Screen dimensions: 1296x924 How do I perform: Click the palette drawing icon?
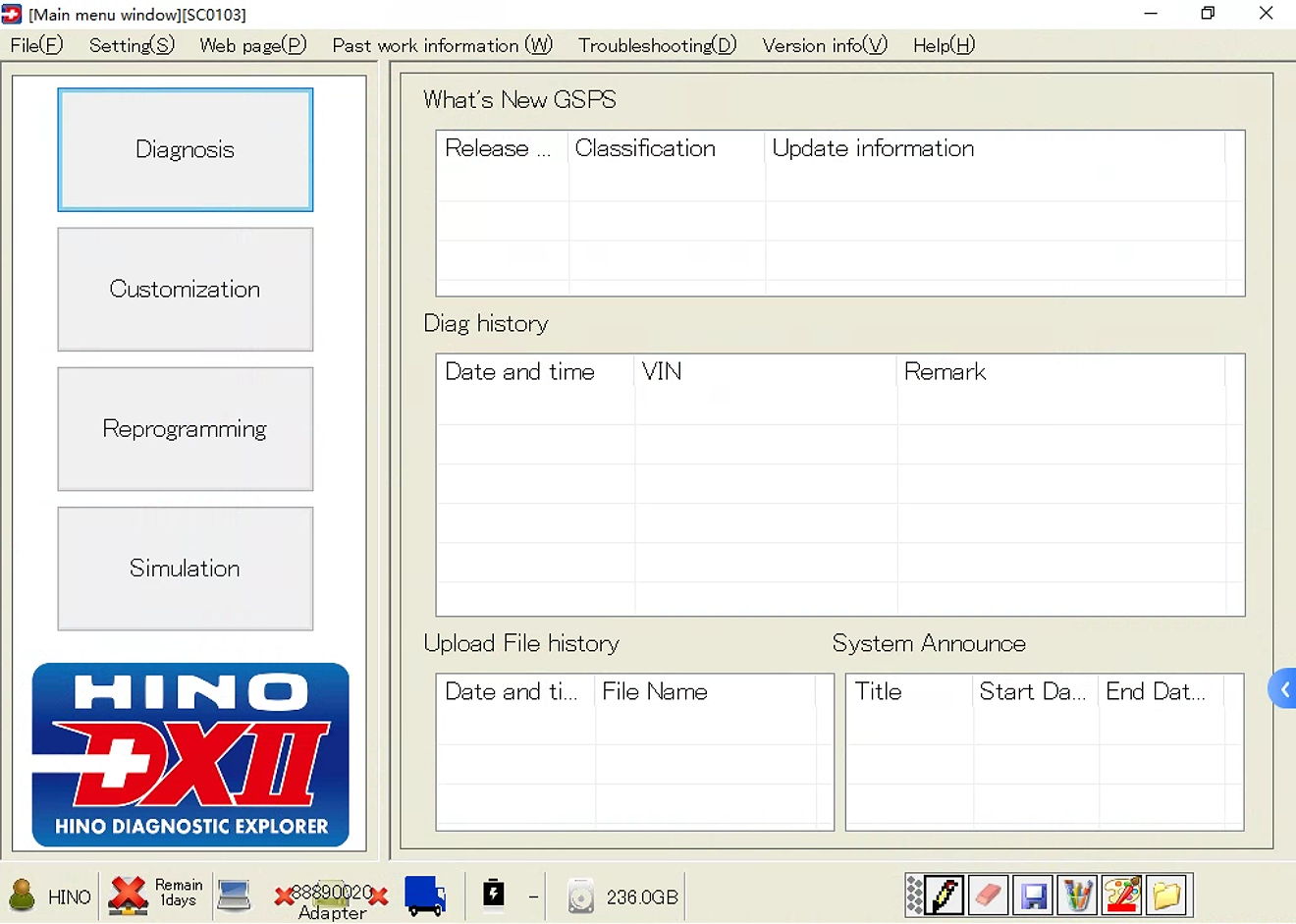point(1122,895)
